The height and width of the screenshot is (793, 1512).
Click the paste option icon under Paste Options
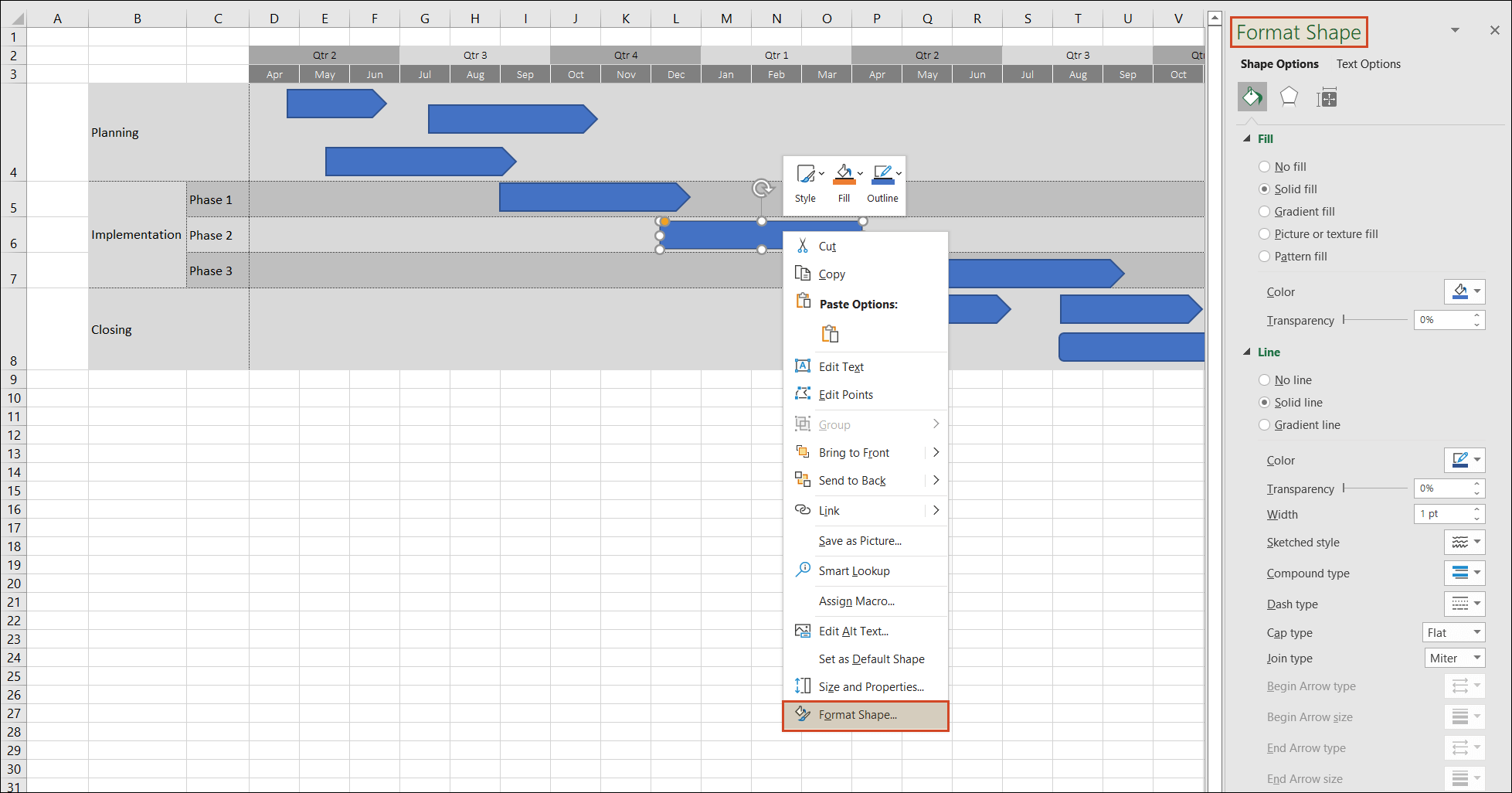(831, 334)
